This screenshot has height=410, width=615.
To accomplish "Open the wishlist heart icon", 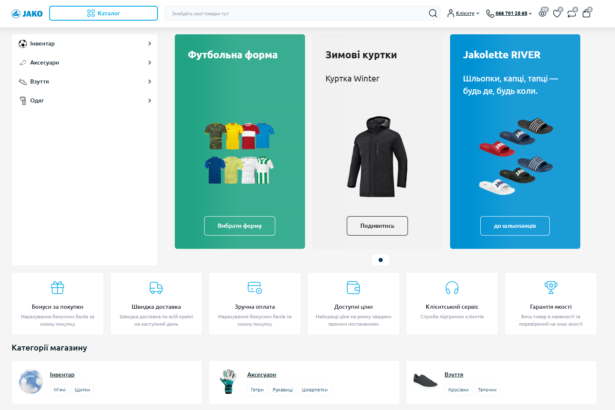I will point(557,13).
